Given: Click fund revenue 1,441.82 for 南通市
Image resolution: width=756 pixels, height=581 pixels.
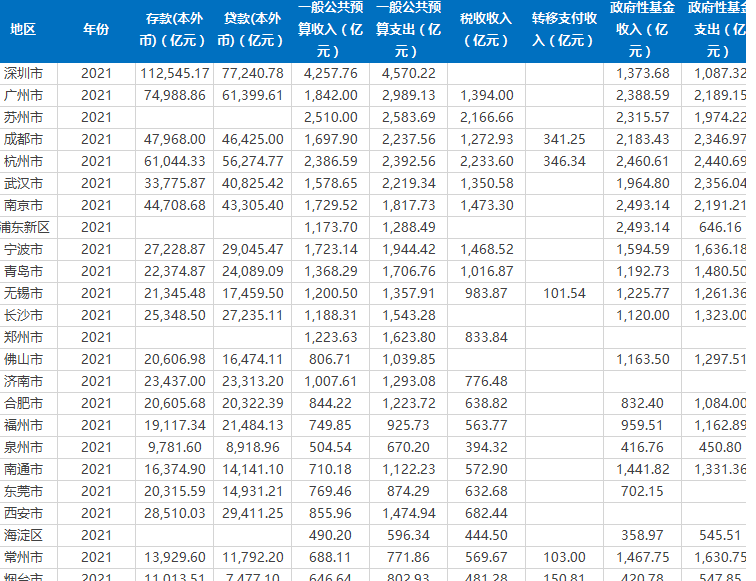Looking at the screenshot, I should pyautogui.click(x=643, y=470).
